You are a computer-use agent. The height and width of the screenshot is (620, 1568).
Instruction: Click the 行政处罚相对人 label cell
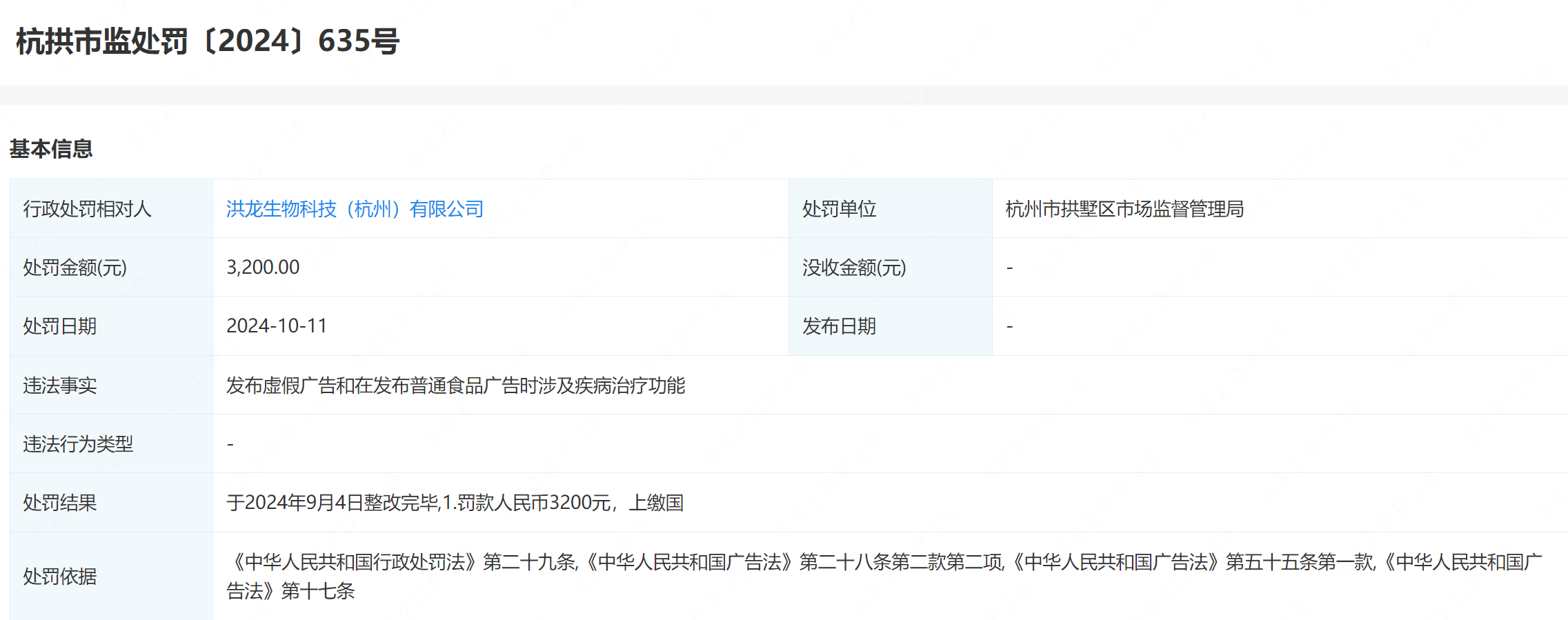tap(87, 209)
